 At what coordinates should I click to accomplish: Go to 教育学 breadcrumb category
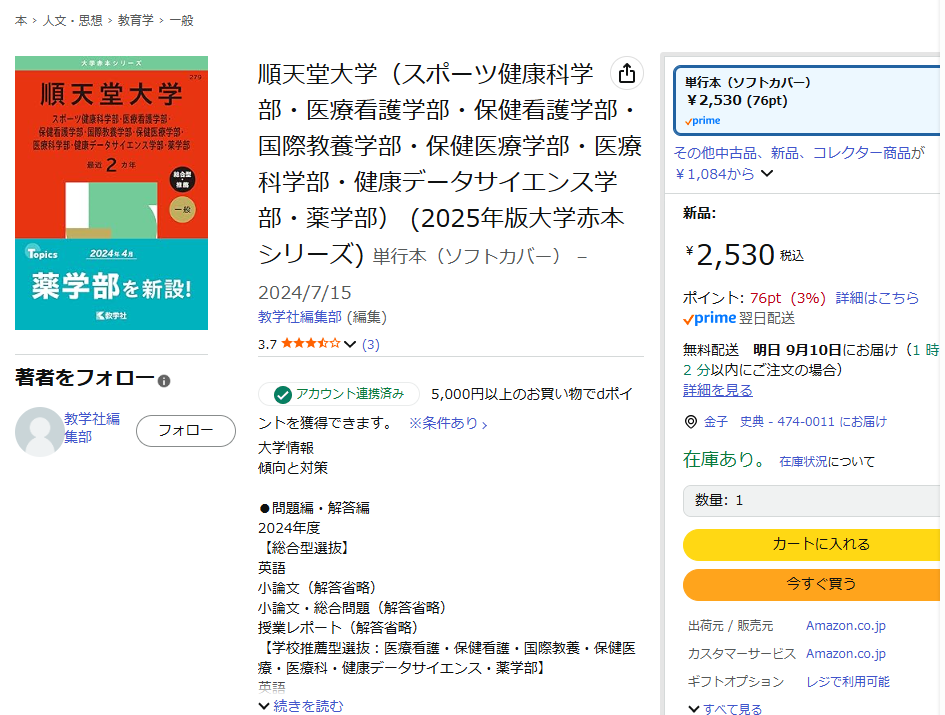pos(136,20)
